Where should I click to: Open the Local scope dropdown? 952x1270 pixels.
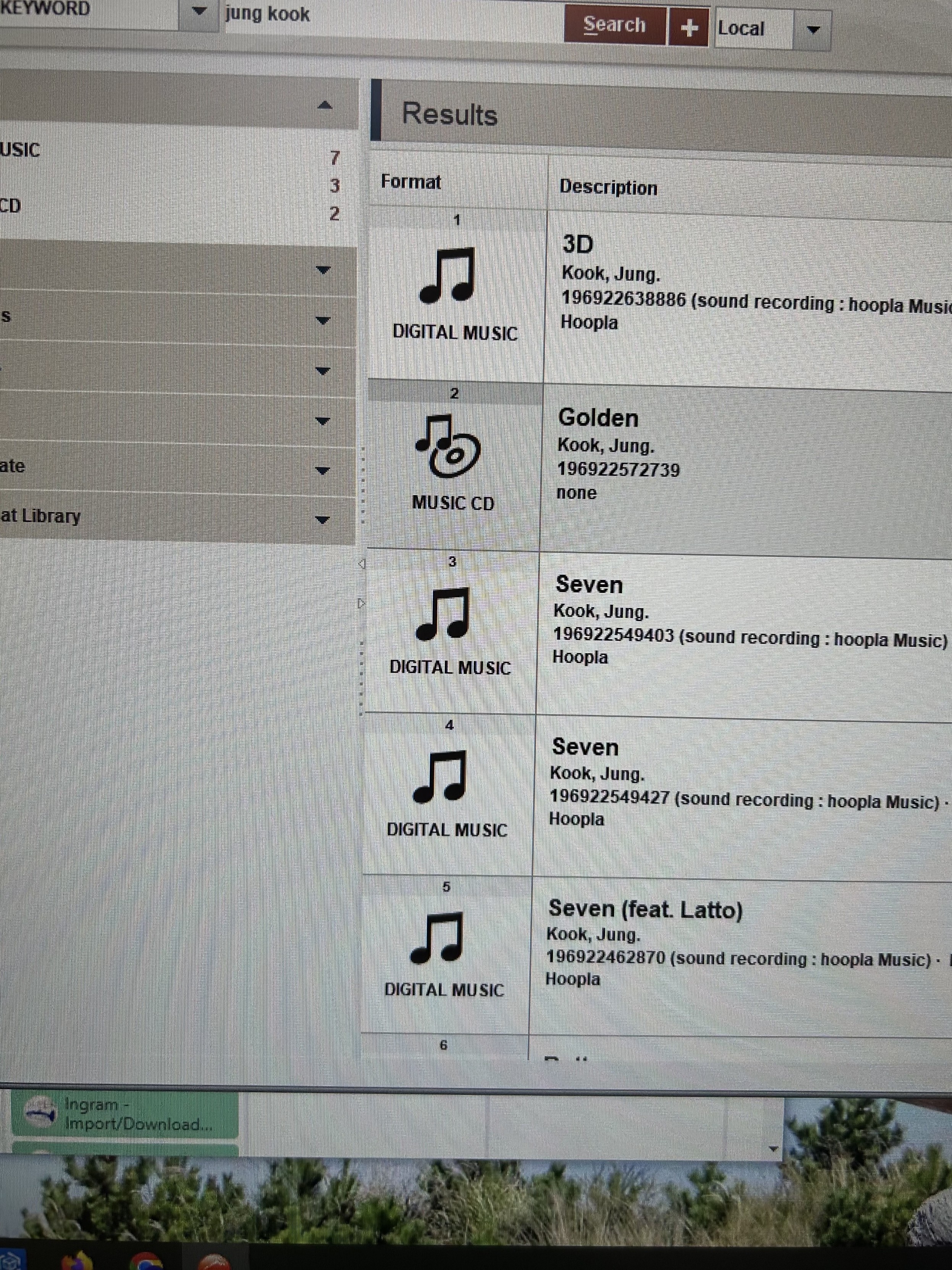pyautogui.click(x=813, y=30)
